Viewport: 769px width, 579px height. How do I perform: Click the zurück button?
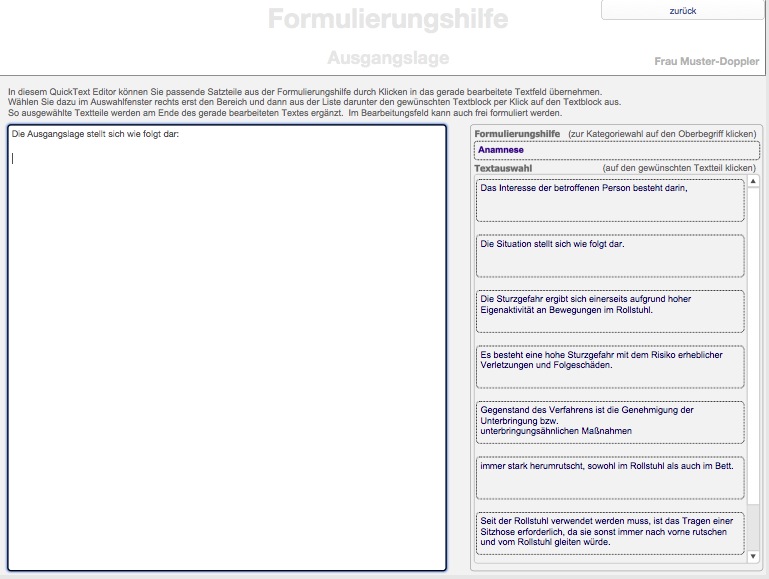click(682, 10)
